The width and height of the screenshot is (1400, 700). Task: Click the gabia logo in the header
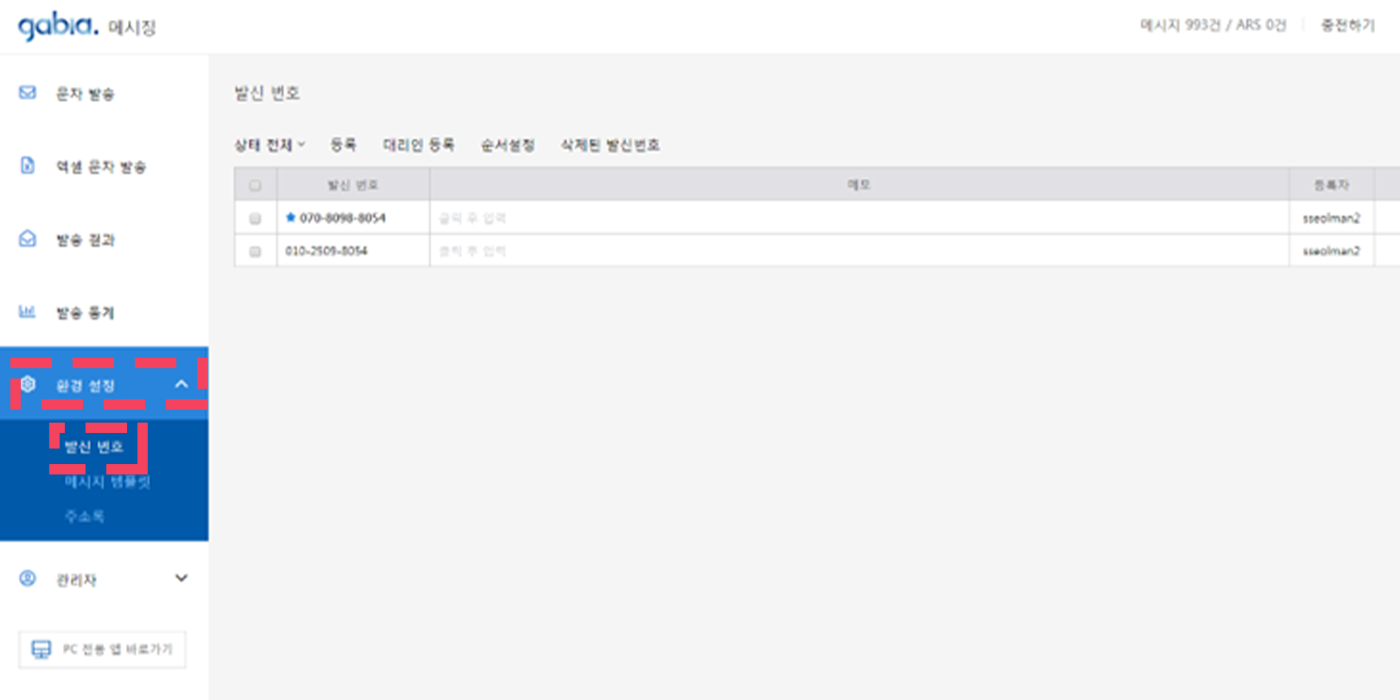pyautogui.click(x=59, y=27)
